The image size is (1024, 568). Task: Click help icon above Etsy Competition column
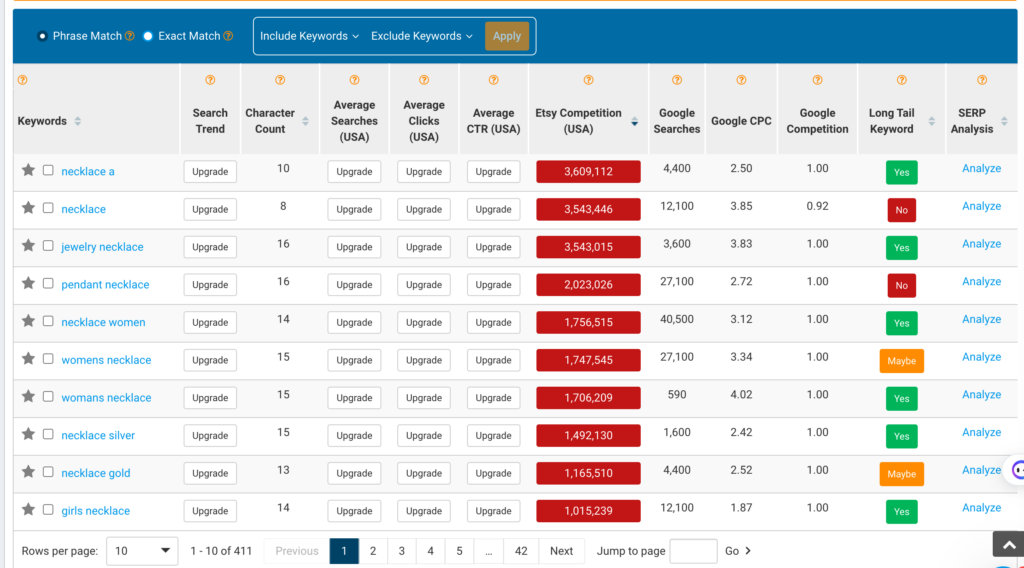pyautogui.click(x=588, y=80)
